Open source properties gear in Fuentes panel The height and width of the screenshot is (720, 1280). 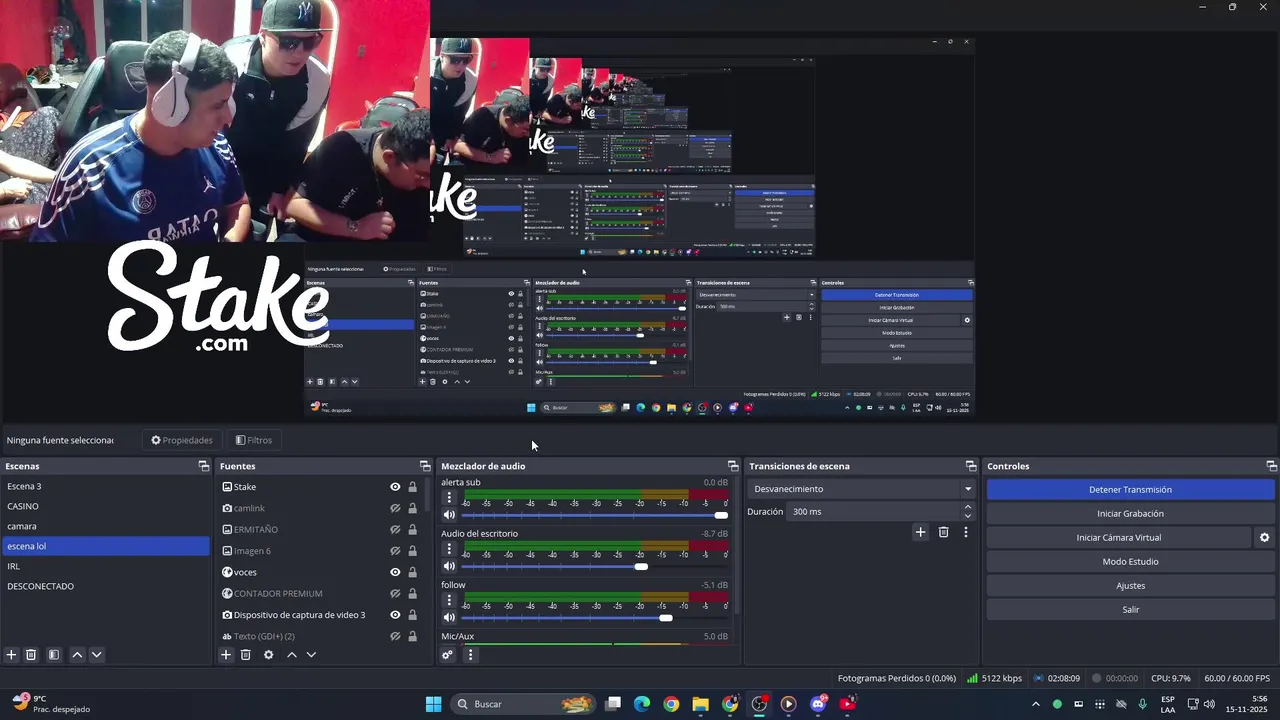point(268,655)
